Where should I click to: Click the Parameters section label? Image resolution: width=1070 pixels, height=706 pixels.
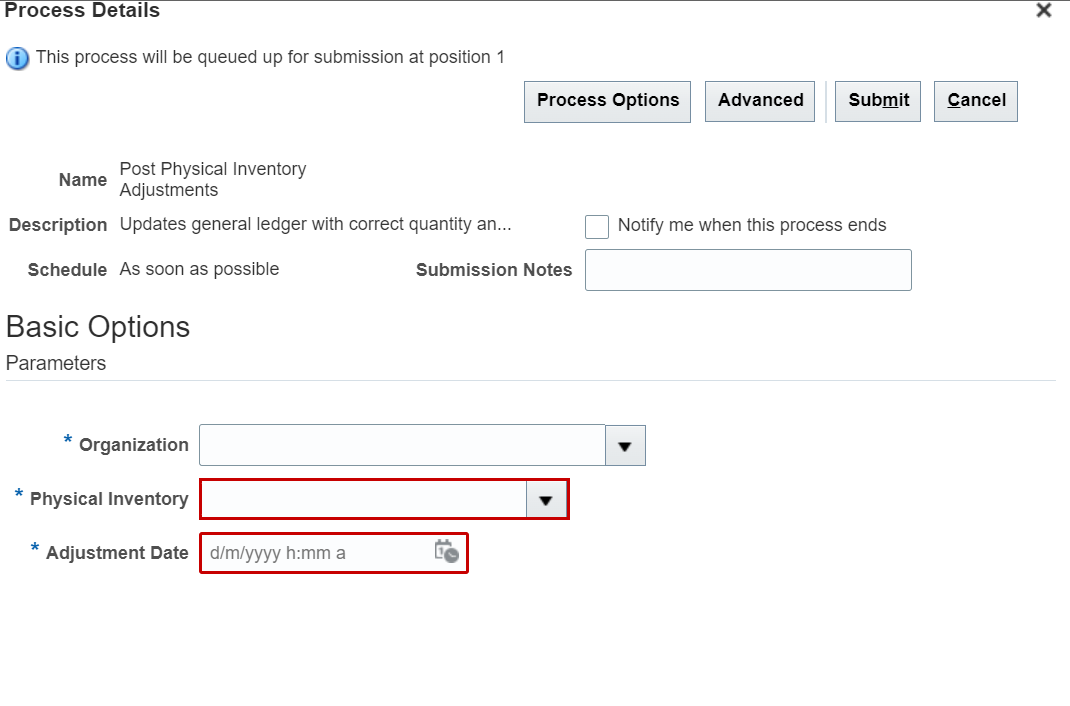point(55,363)
